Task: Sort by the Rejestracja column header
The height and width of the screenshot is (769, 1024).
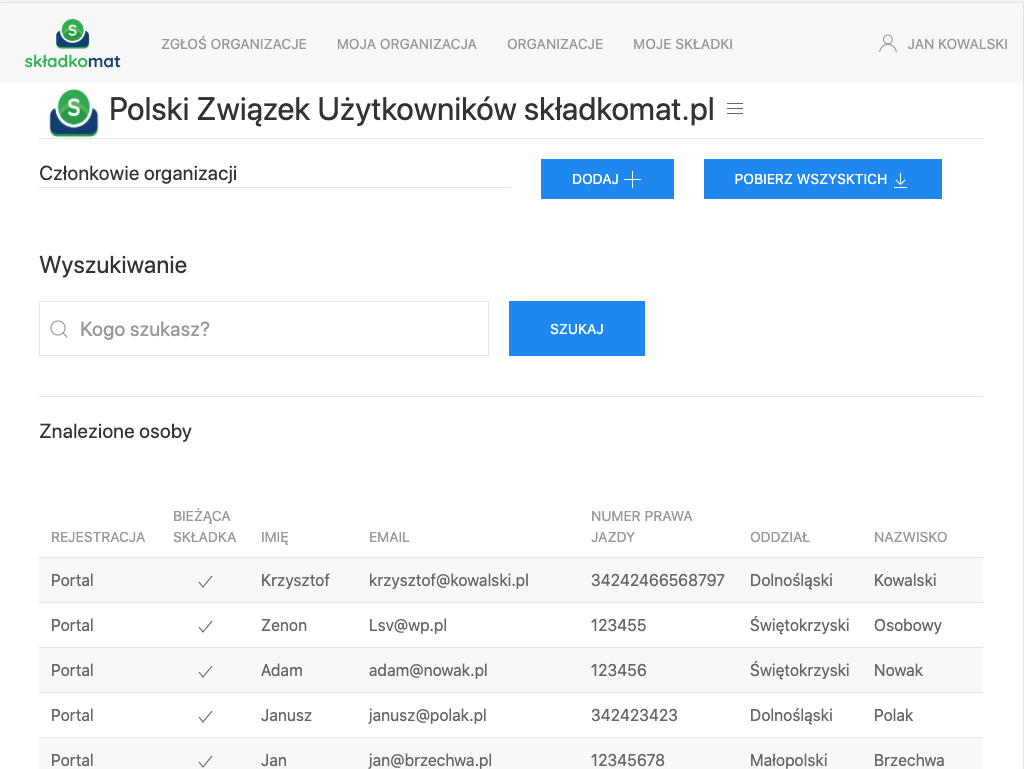Action: click(98, 537)
